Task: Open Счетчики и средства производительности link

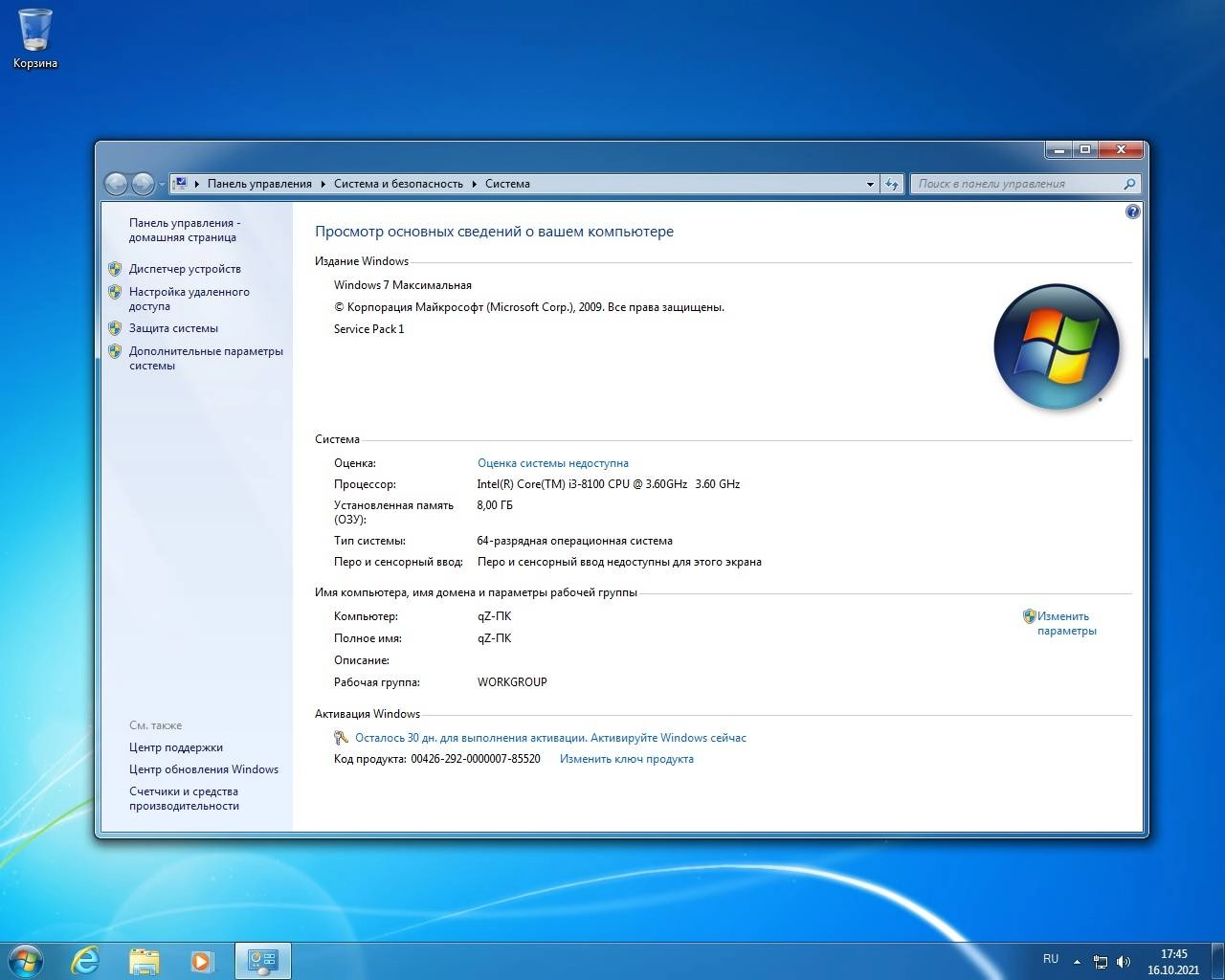Action: tap(184, 798)
